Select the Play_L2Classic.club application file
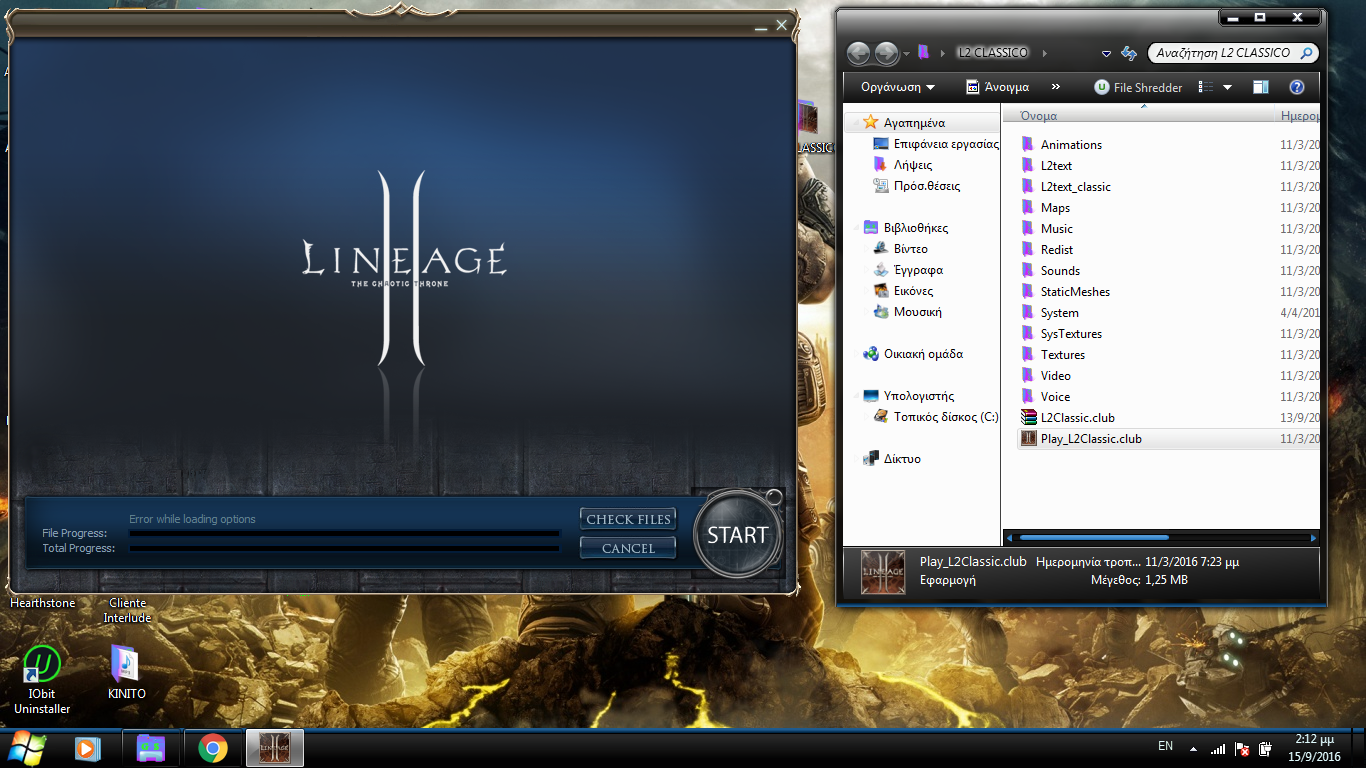 click(x=1090, y=438)
